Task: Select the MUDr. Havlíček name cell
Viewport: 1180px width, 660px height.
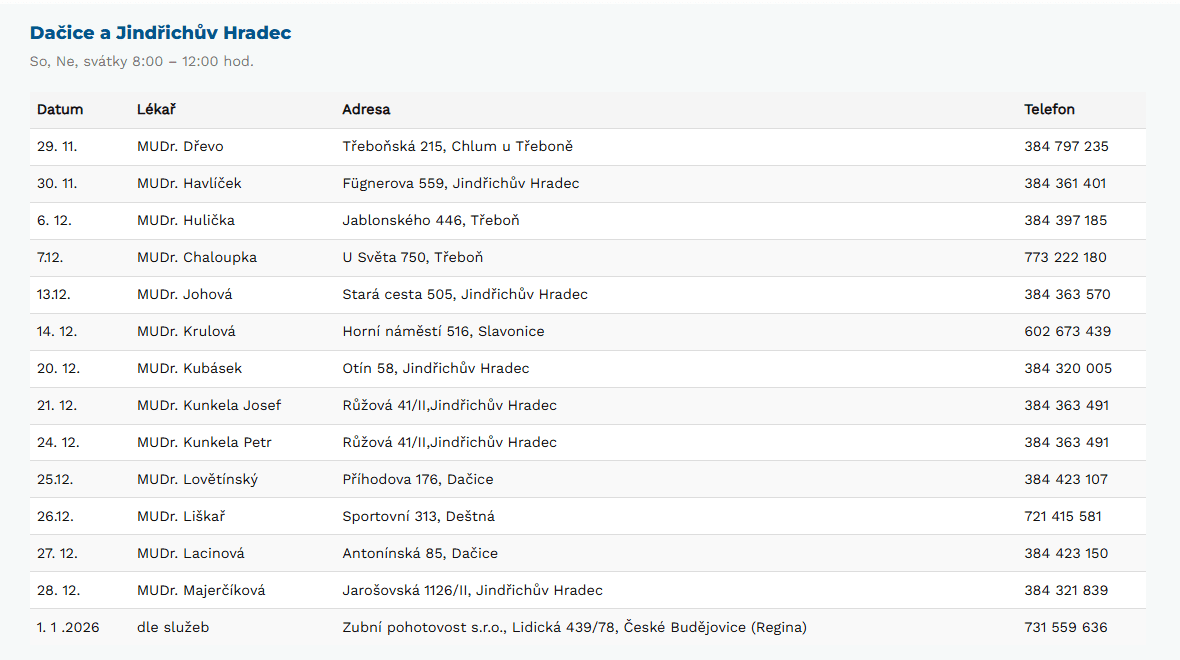Action: [x=189, y=183]
